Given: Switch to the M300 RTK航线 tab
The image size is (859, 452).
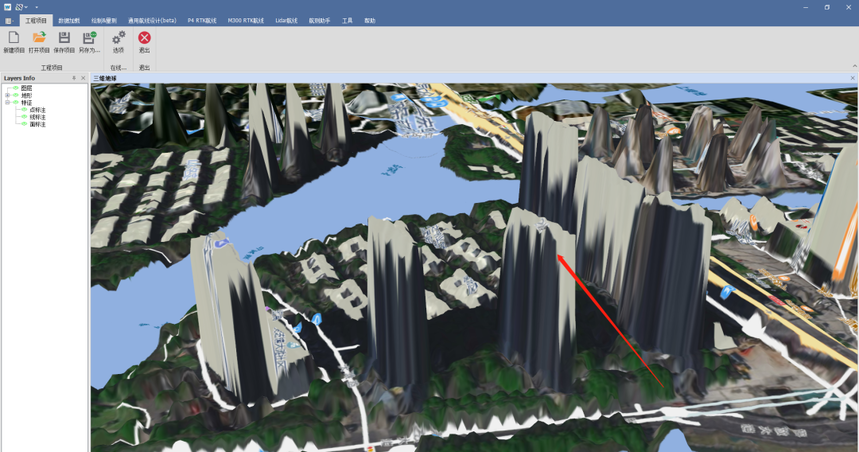Looking at the screenshot, I should [246, 21].
